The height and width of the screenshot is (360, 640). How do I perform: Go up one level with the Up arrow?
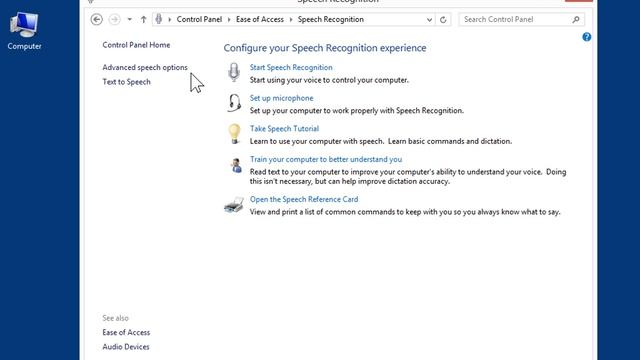tap(143, 19)
